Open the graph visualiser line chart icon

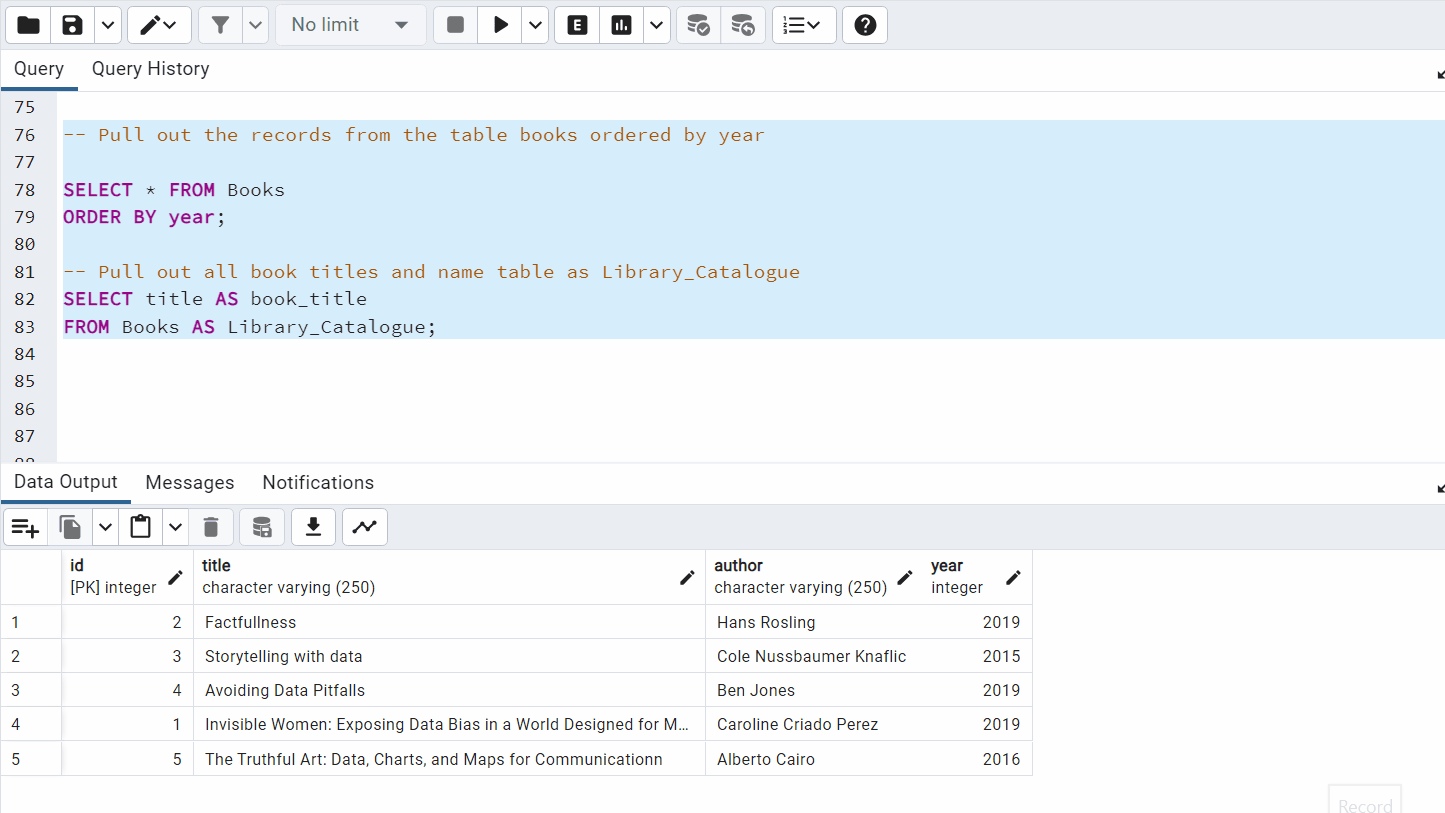(365, 527)
